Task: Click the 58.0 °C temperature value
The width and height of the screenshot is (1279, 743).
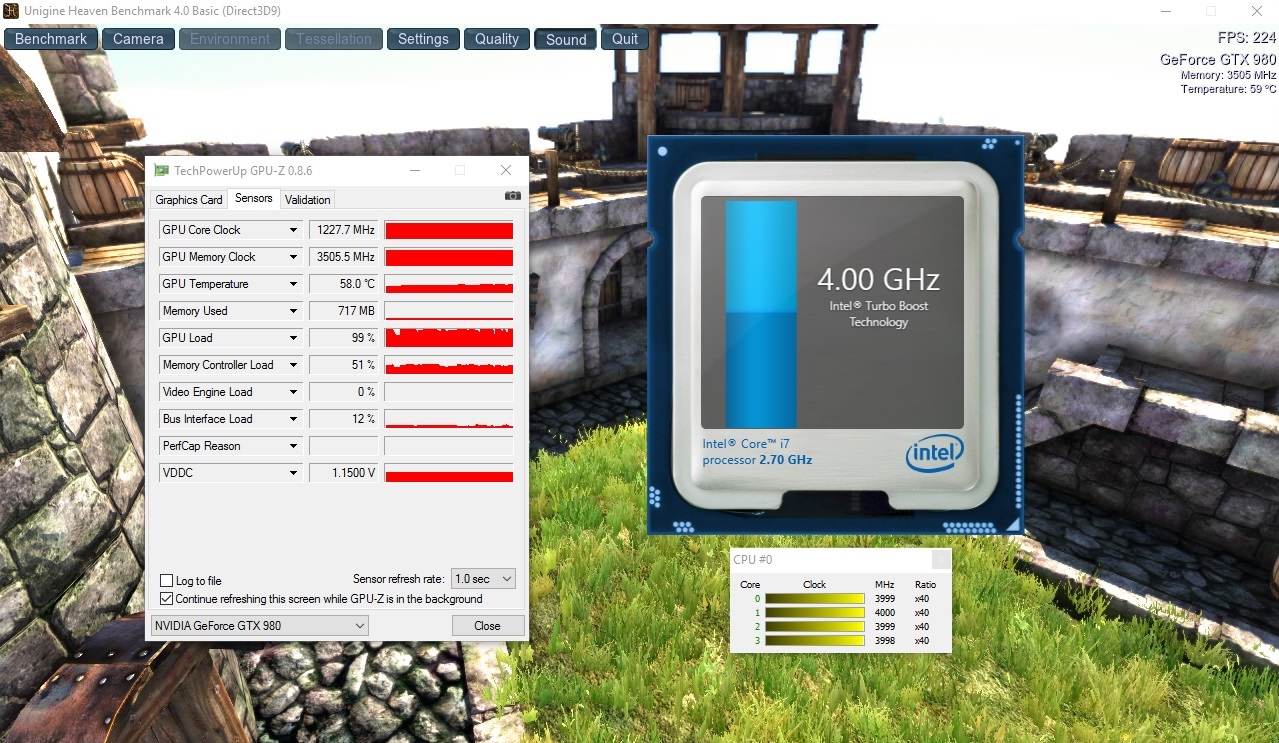Action: [x=344, y=284]
